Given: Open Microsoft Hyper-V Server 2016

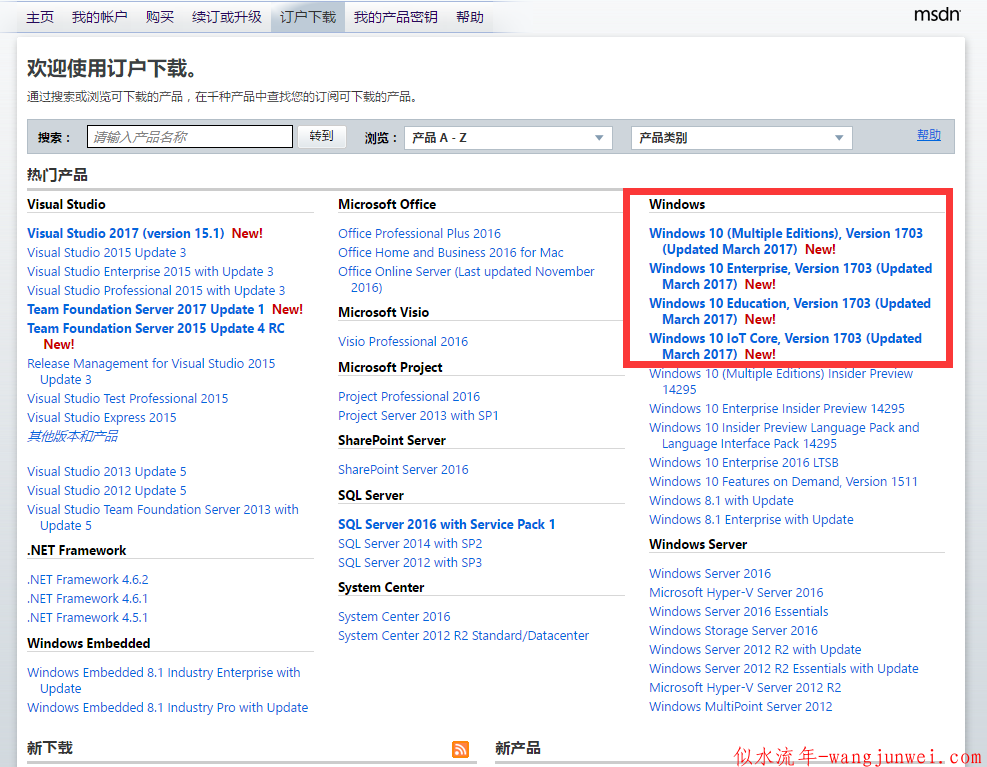Looking at the screenshot, I should click(x=736, y=593).
